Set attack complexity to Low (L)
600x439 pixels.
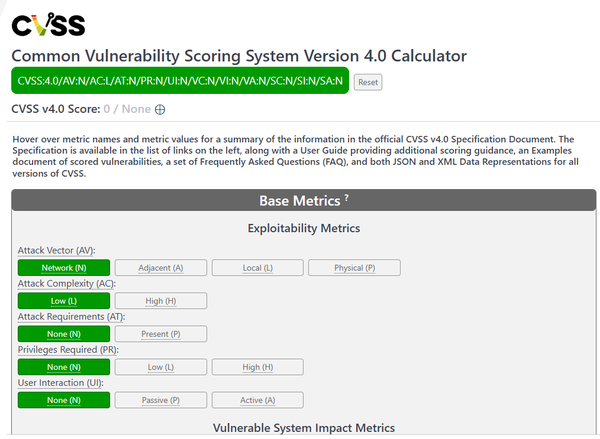coord(64,301)
